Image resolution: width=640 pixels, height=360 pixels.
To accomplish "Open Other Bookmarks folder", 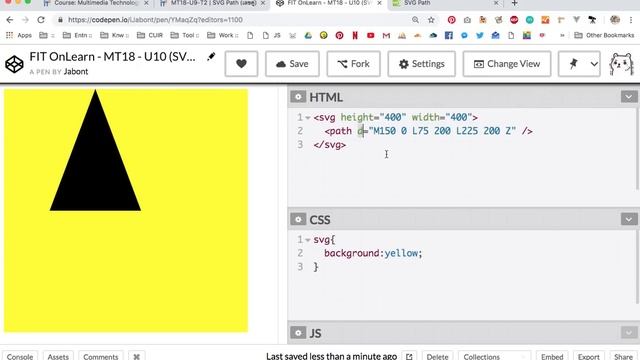I will [604, 36].
